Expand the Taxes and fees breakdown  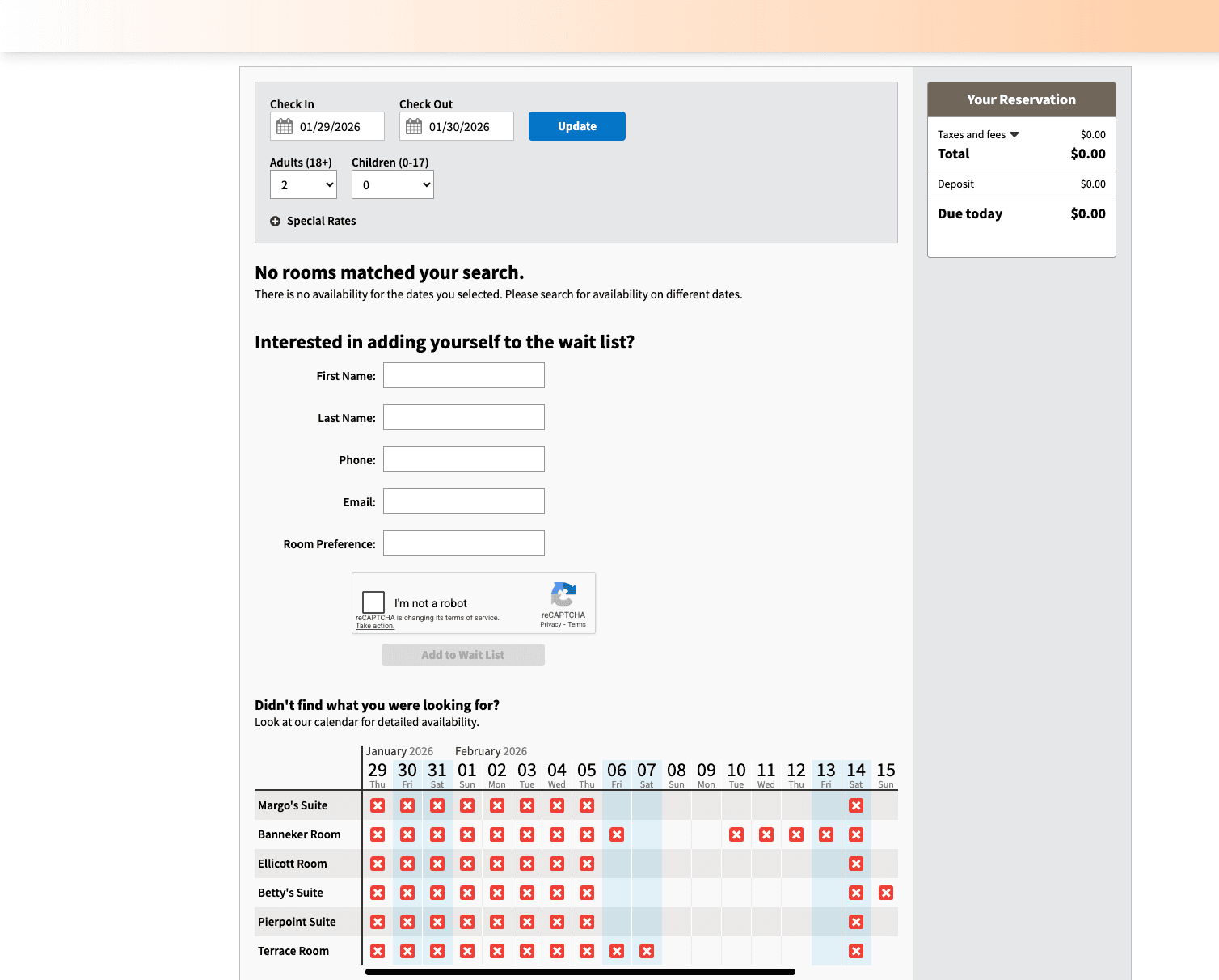click(1014, 135)
